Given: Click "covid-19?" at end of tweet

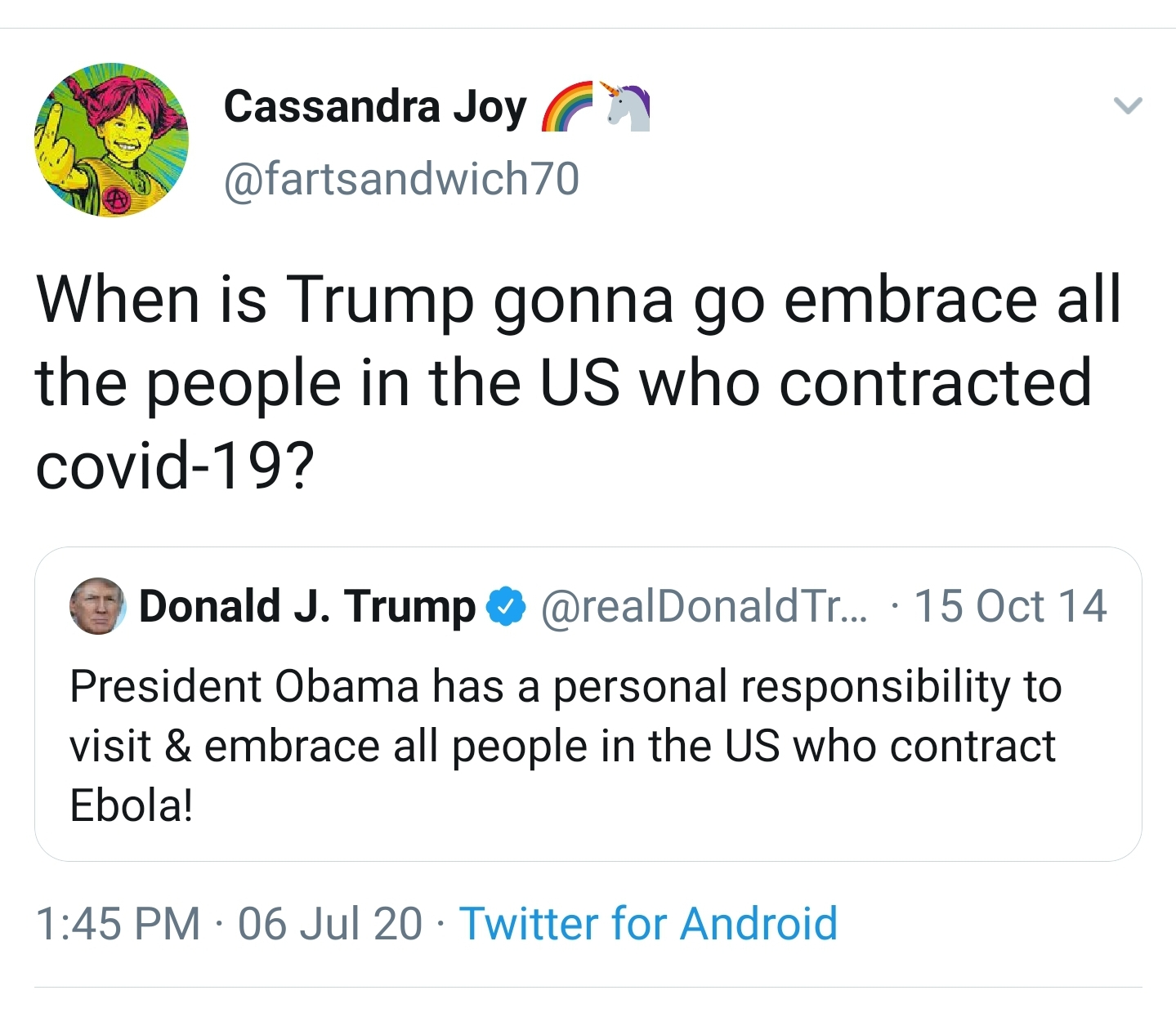Looking at the screenshot, I should tap(175, 466).
